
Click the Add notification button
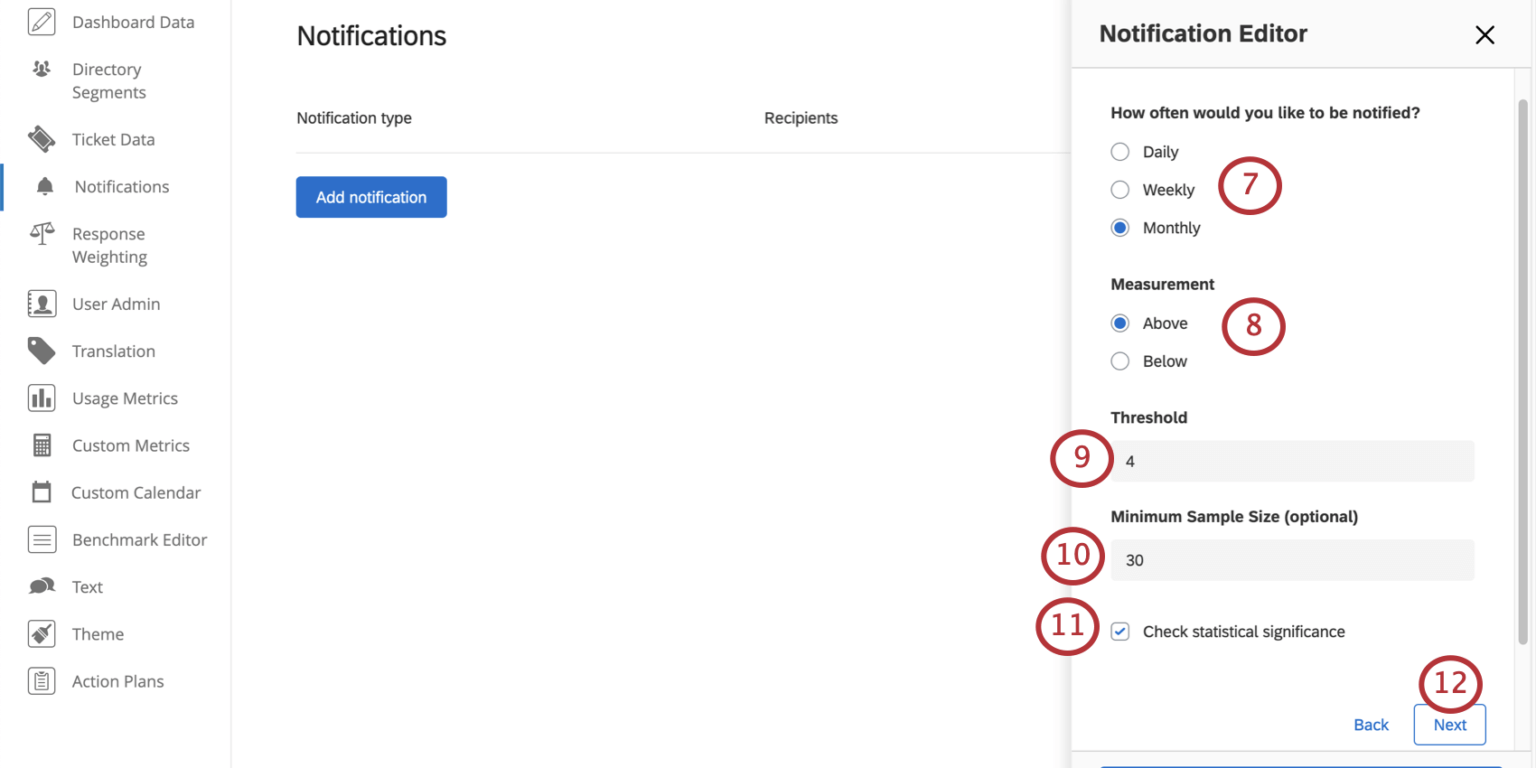click(371, 197)
